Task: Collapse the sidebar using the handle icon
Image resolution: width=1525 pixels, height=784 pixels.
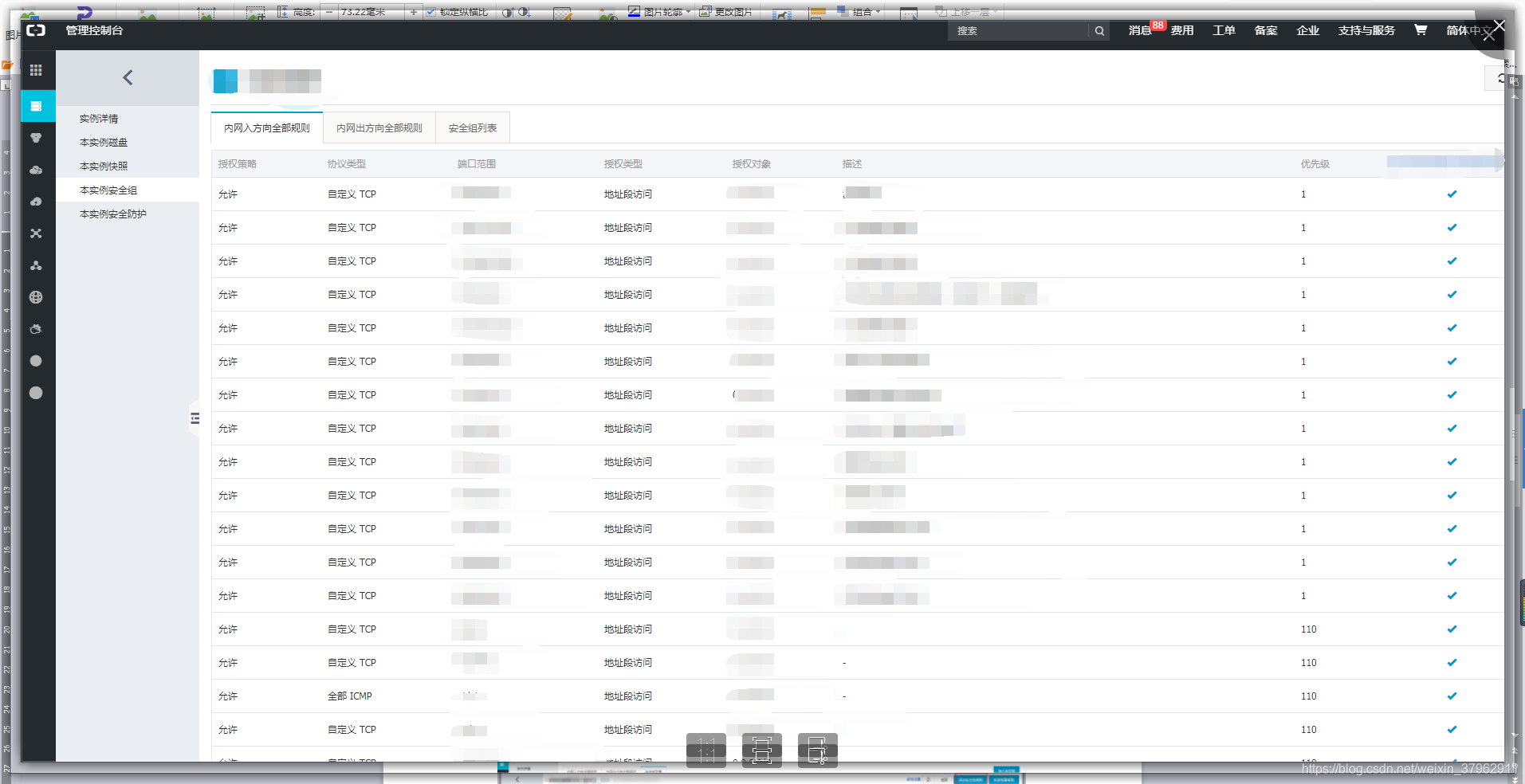Action: click(195, 418)
